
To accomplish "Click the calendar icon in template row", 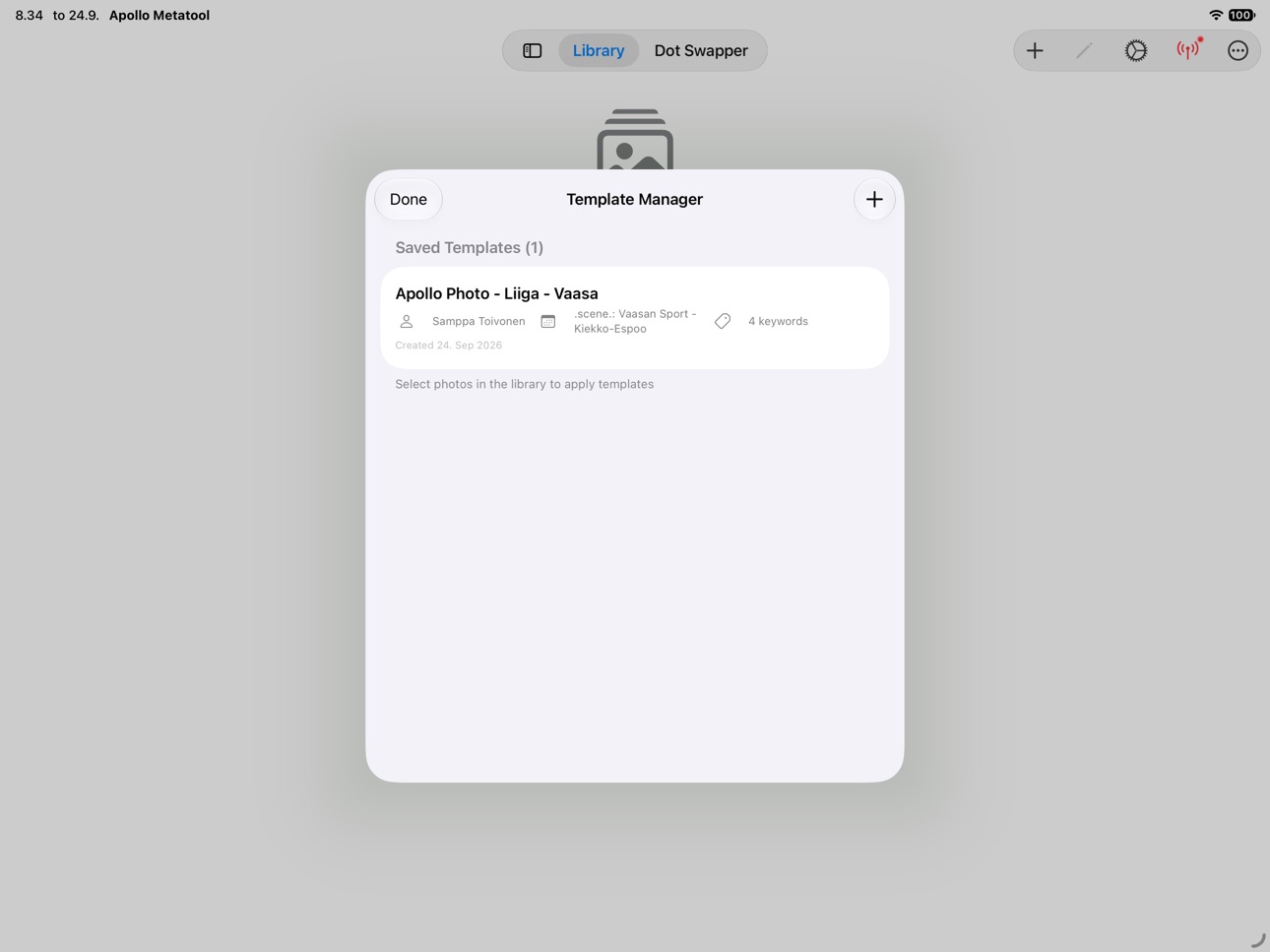I will point(548,321).
